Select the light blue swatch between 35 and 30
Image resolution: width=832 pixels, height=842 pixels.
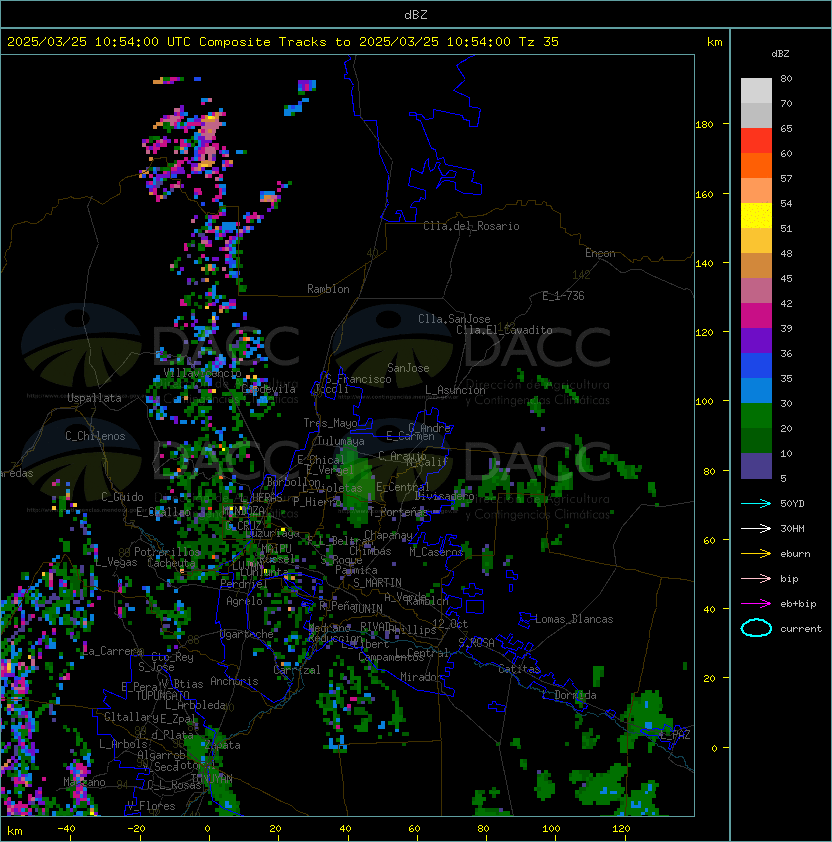756,391
